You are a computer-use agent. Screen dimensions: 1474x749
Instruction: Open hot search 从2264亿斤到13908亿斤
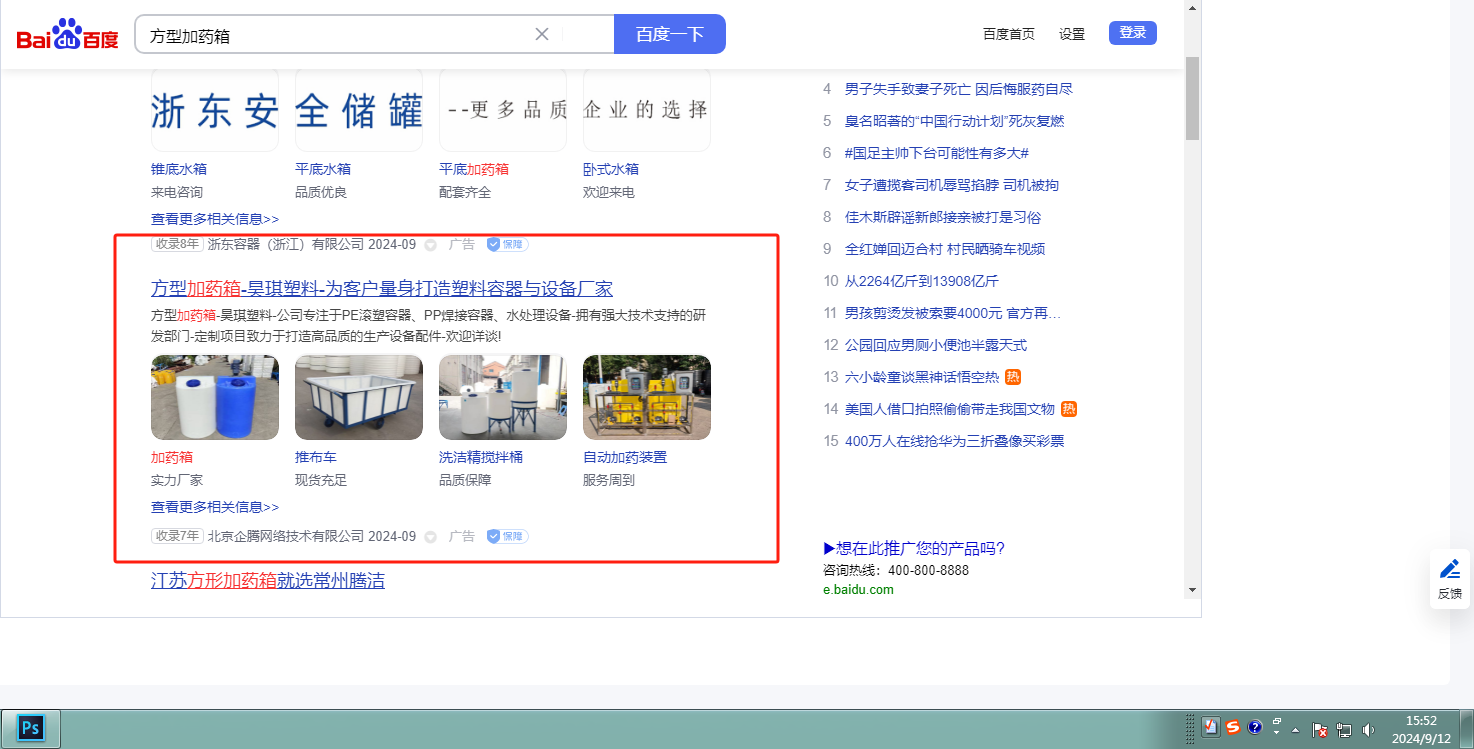point(922,281)
